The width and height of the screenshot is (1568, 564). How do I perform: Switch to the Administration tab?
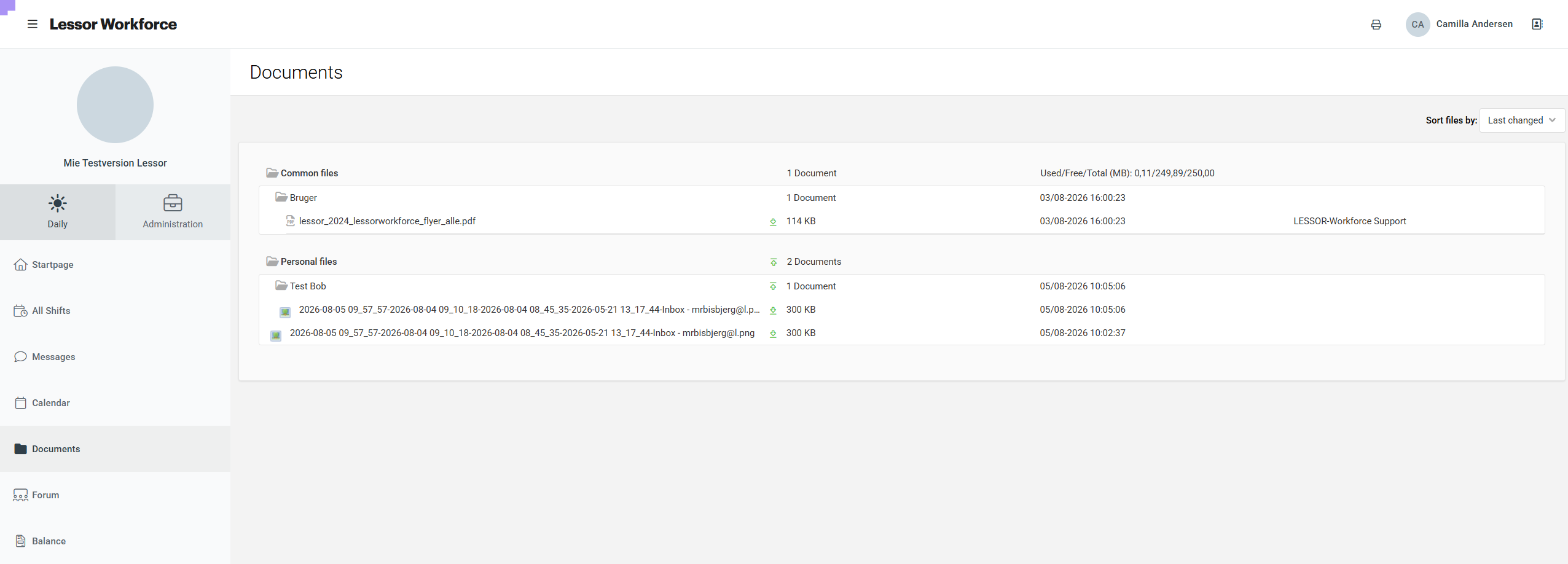pyautogui.click(x=173, y=212)
